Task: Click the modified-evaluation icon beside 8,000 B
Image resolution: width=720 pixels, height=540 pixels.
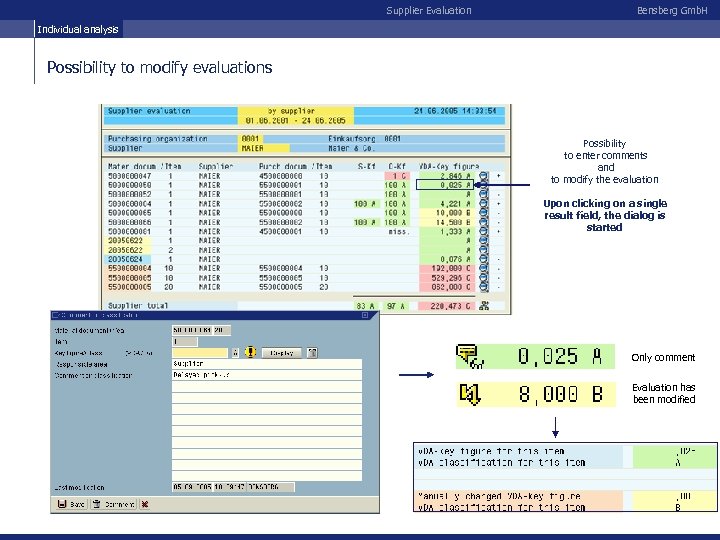Action: 469,394
